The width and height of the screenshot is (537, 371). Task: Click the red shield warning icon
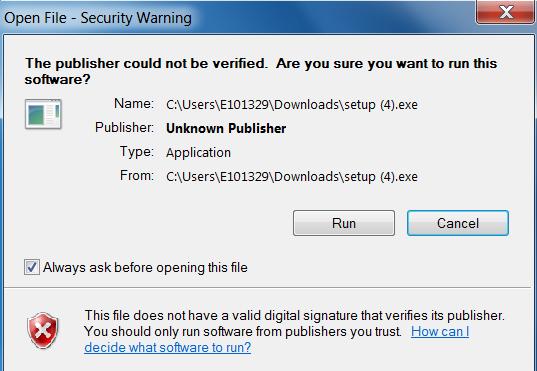[42, 330]
